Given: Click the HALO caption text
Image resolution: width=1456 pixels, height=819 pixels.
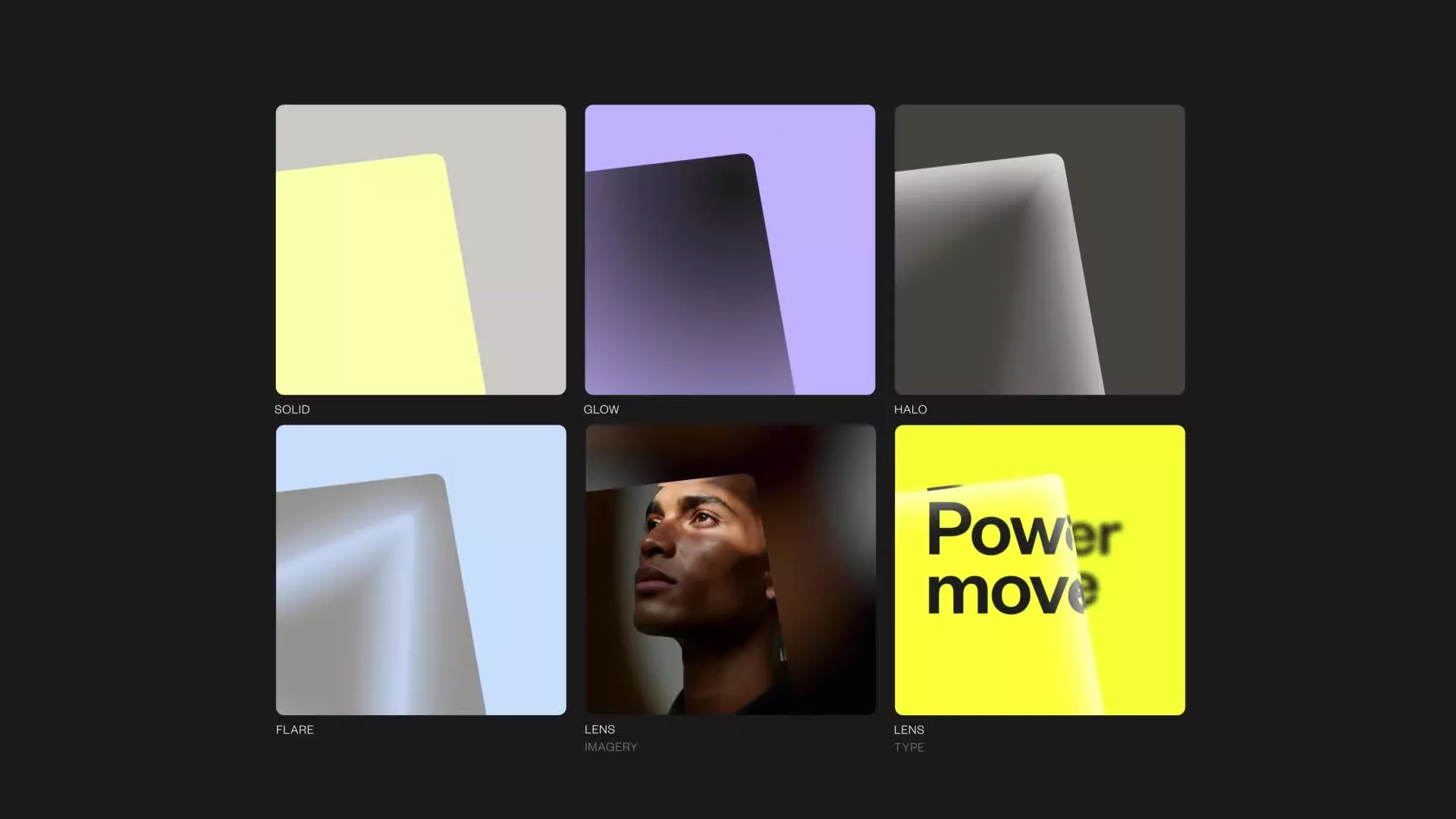Looking at the screenshot, I should 910,409.
